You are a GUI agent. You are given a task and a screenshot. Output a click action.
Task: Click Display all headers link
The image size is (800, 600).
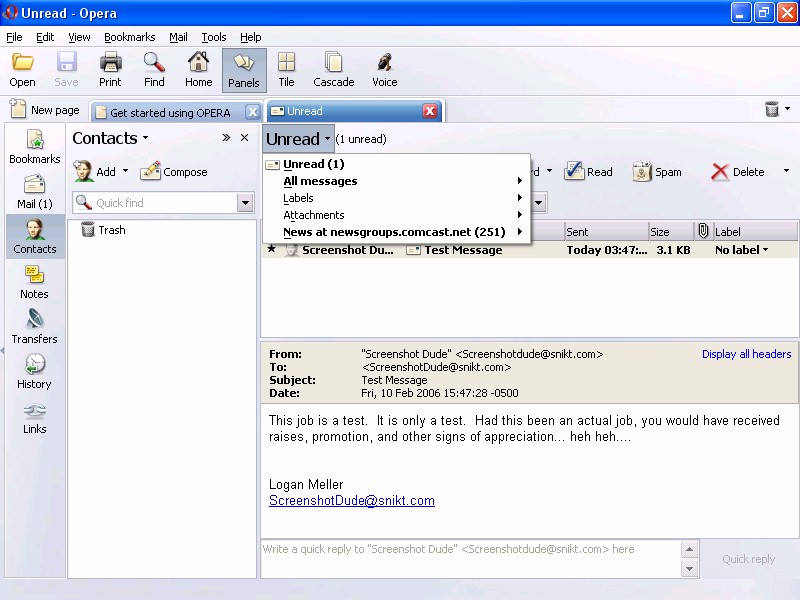click(746, 354)
